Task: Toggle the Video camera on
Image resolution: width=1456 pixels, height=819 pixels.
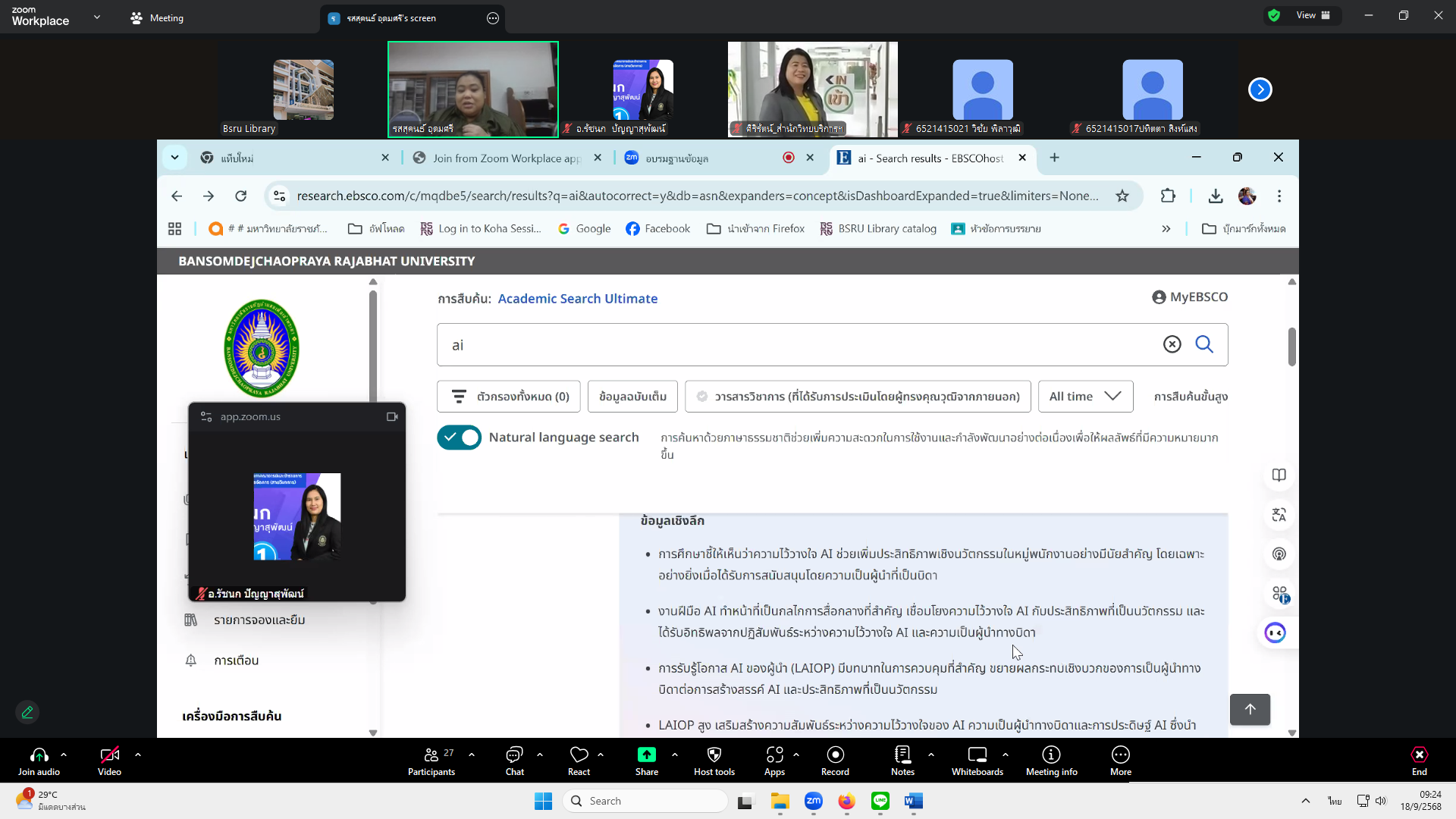Action: 109,761
